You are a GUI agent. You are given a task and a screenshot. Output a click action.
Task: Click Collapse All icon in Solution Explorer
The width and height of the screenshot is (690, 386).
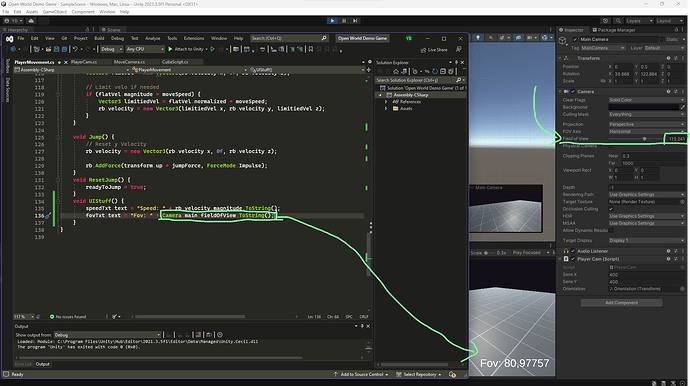point(443,71)
